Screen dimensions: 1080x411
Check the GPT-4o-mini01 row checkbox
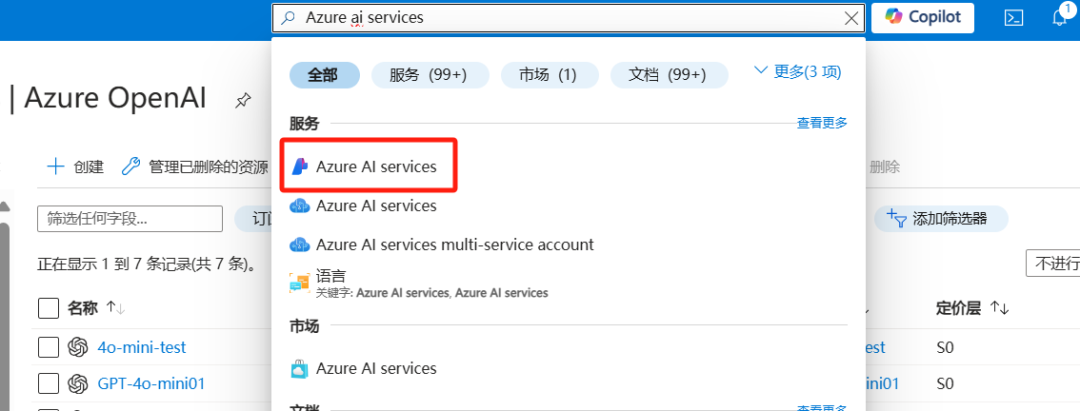pos(48,383)
